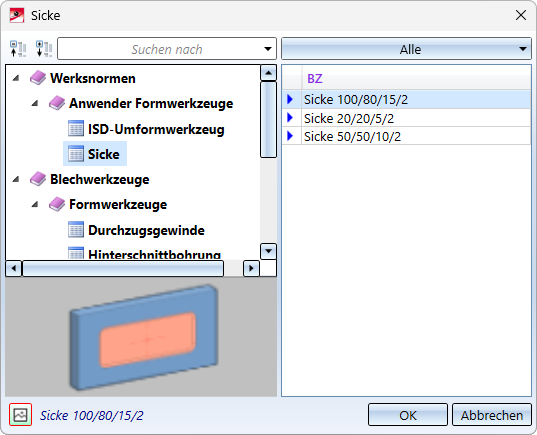
Task: Toggle the preview image button
Action: (x=21, y=415)
